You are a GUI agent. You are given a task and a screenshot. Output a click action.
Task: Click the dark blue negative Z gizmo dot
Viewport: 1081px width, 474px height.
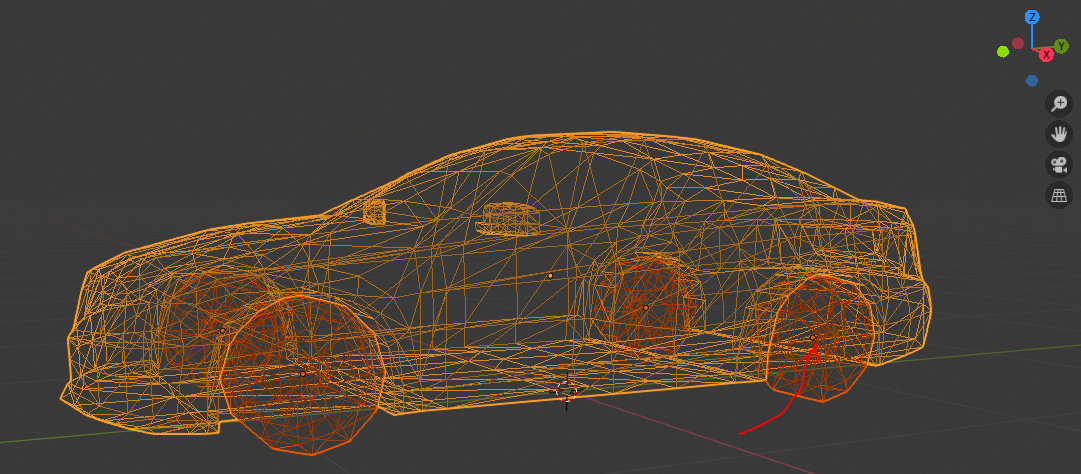click(1032, 81)
